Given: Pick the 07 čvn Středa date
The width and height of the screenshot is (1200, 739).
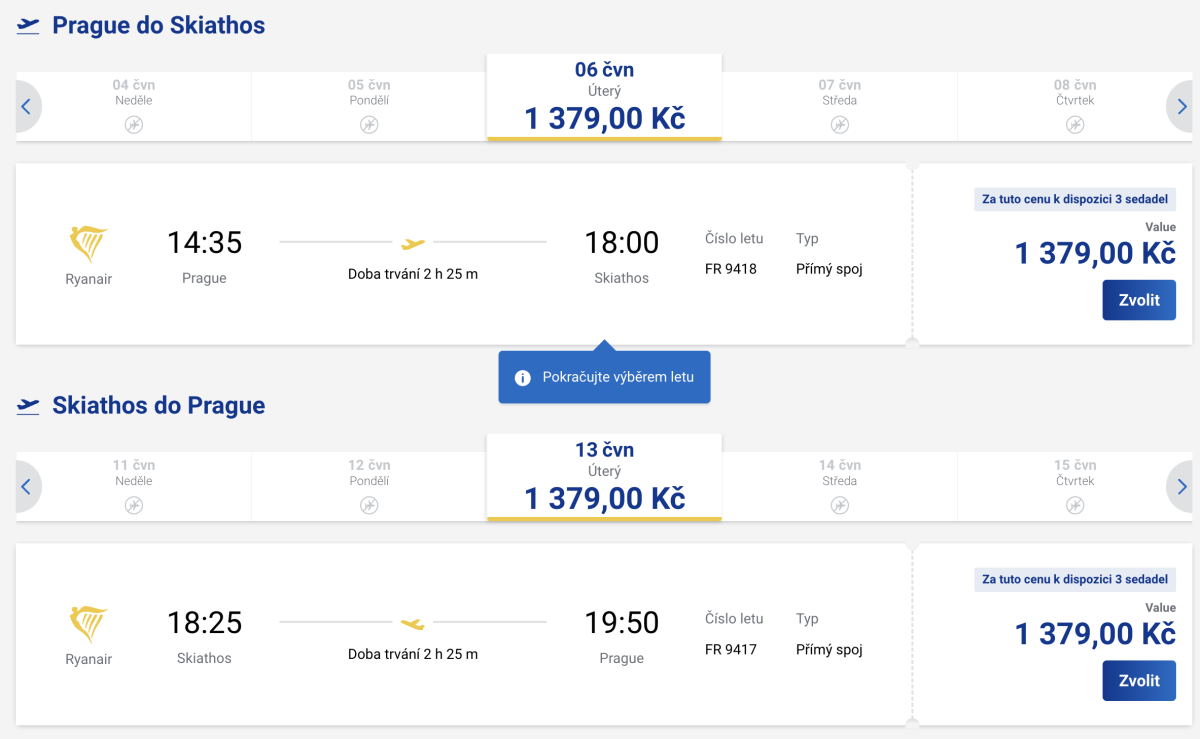Looking at the screenshot, I should (839, 105).
